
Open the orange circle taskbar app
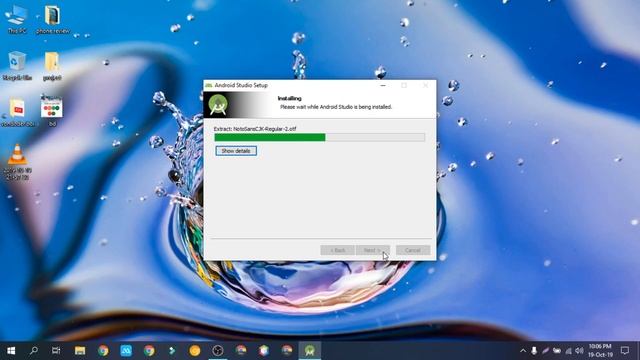pos(195,351)
